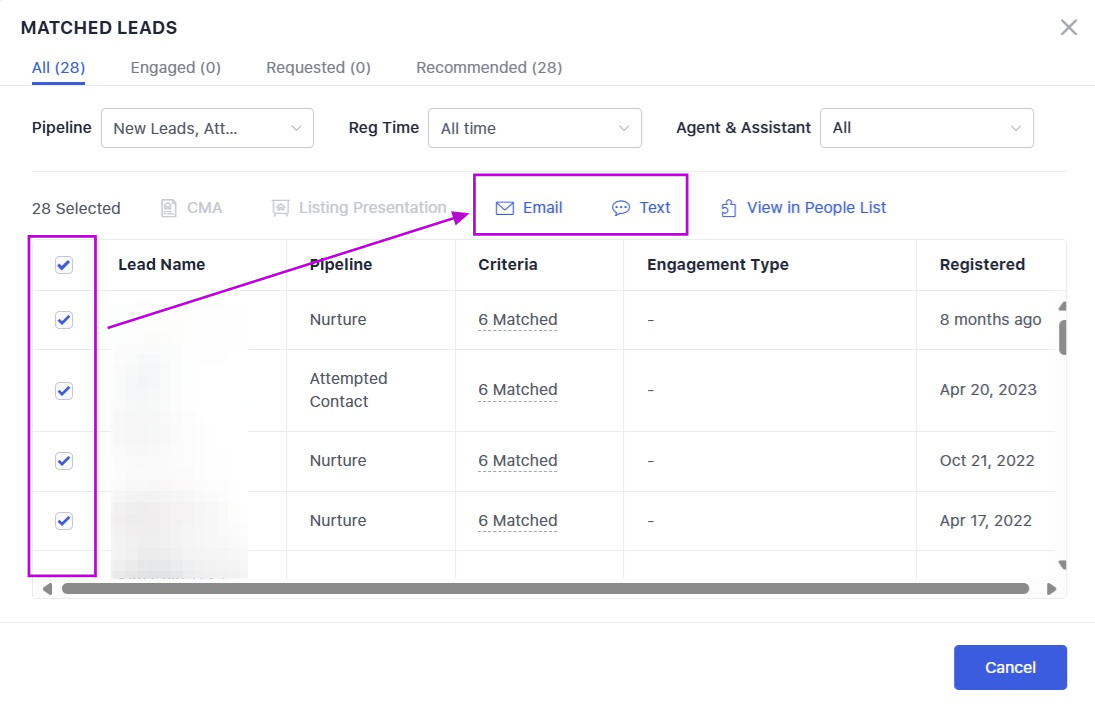Click the CMA document icon
Screen dimensions: 1095x708
point(169,208)
